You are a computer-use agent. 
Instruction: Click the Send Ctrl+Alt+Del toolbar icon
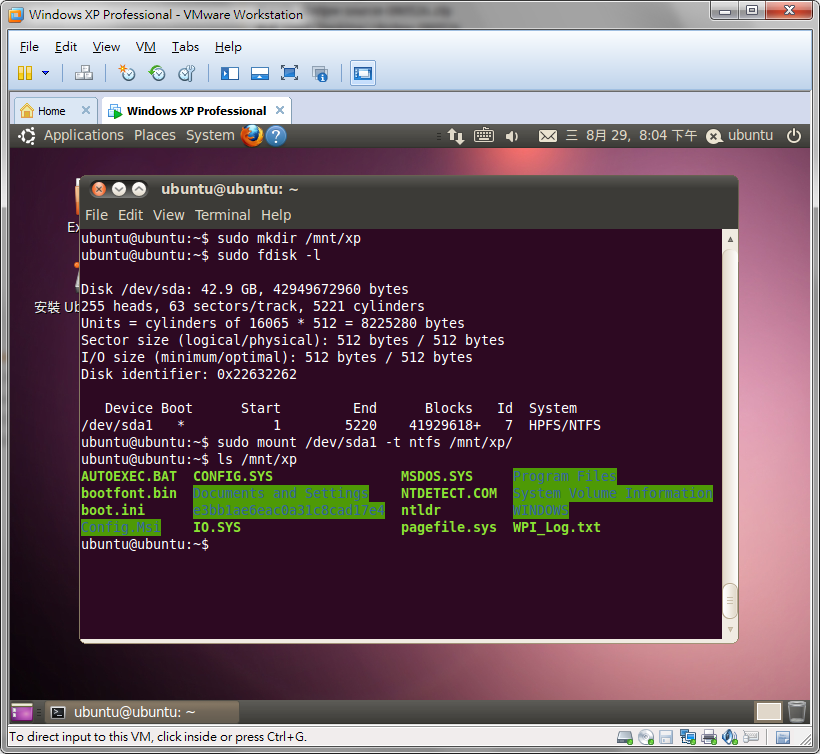point(84,73)
